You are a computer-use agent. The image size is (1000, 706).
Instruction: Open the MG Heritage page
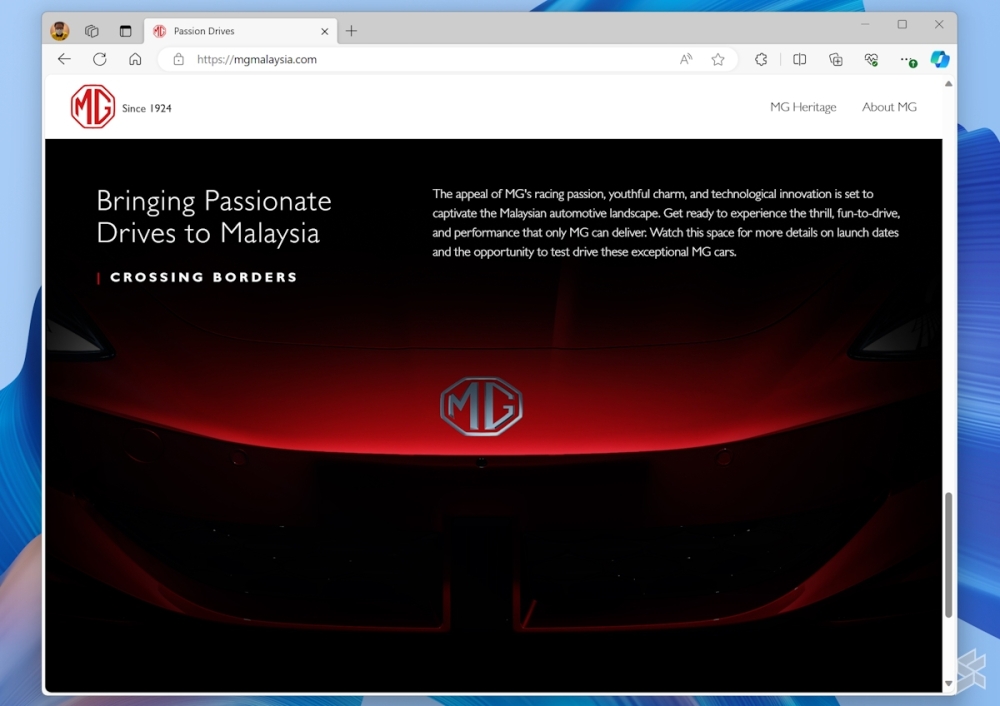click(803, 107)
